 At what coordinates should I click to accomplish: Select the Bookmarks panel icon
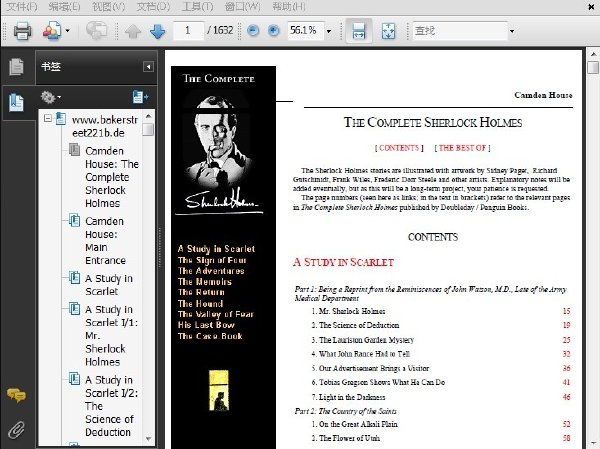[16, 103]
